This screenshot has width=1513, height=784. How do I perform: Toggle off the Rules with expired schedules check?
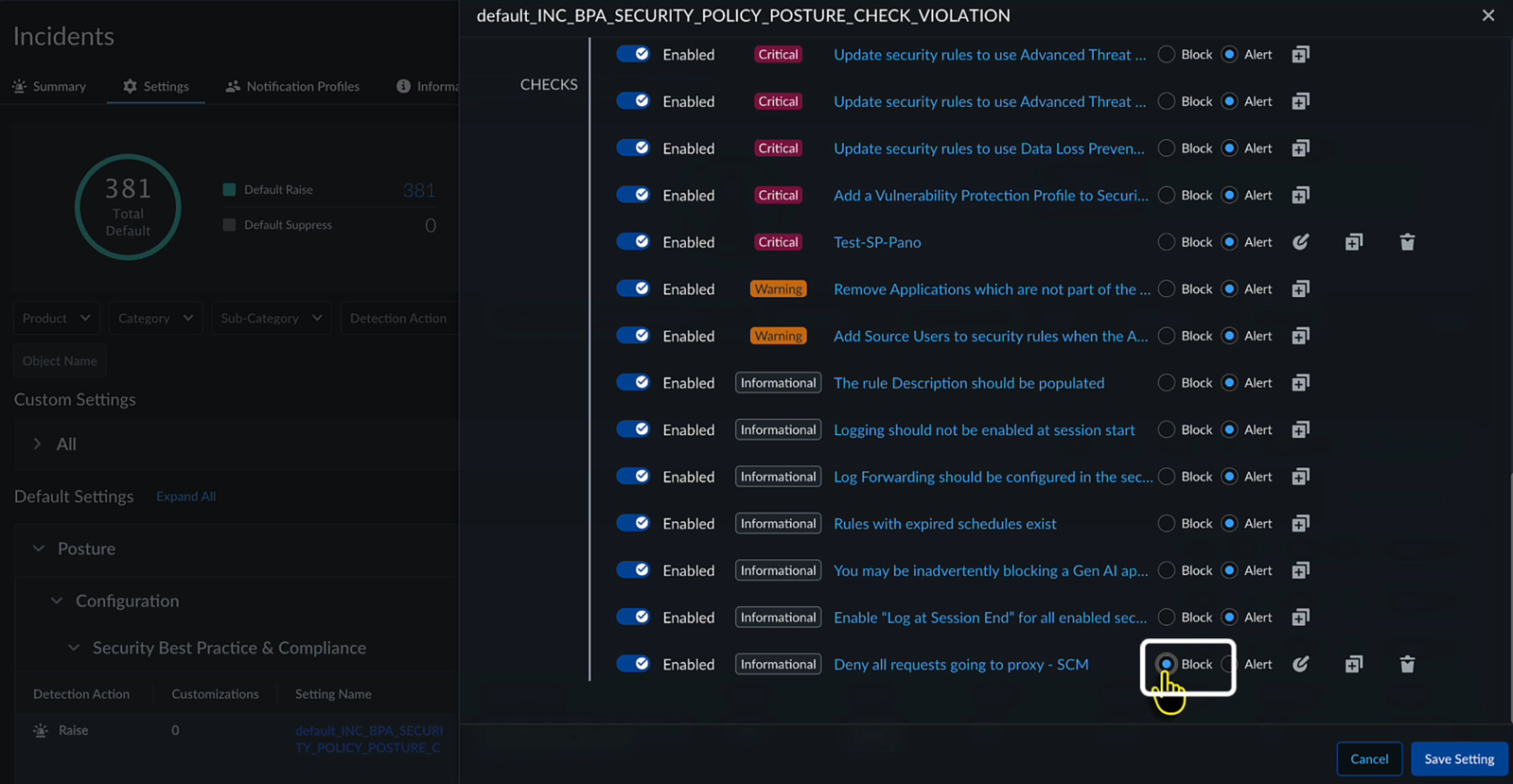pos(633,523)
